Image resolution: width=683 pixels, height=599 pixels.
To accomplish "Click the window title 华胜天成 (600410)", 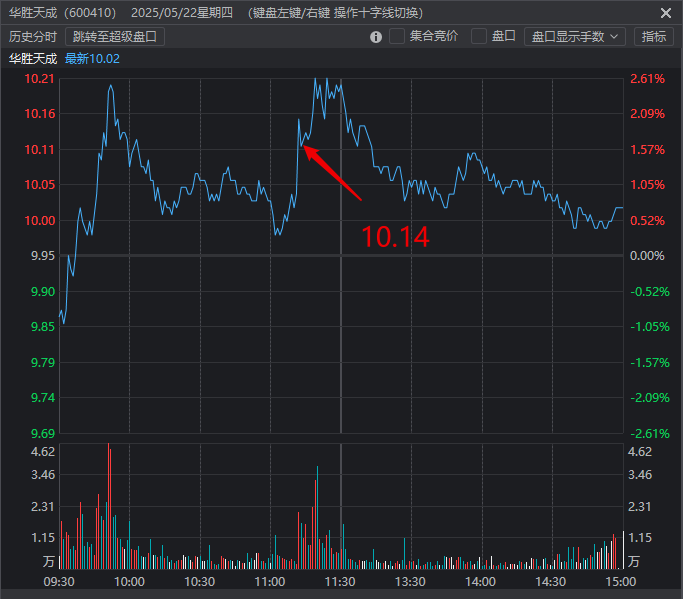I will [62, 13].
